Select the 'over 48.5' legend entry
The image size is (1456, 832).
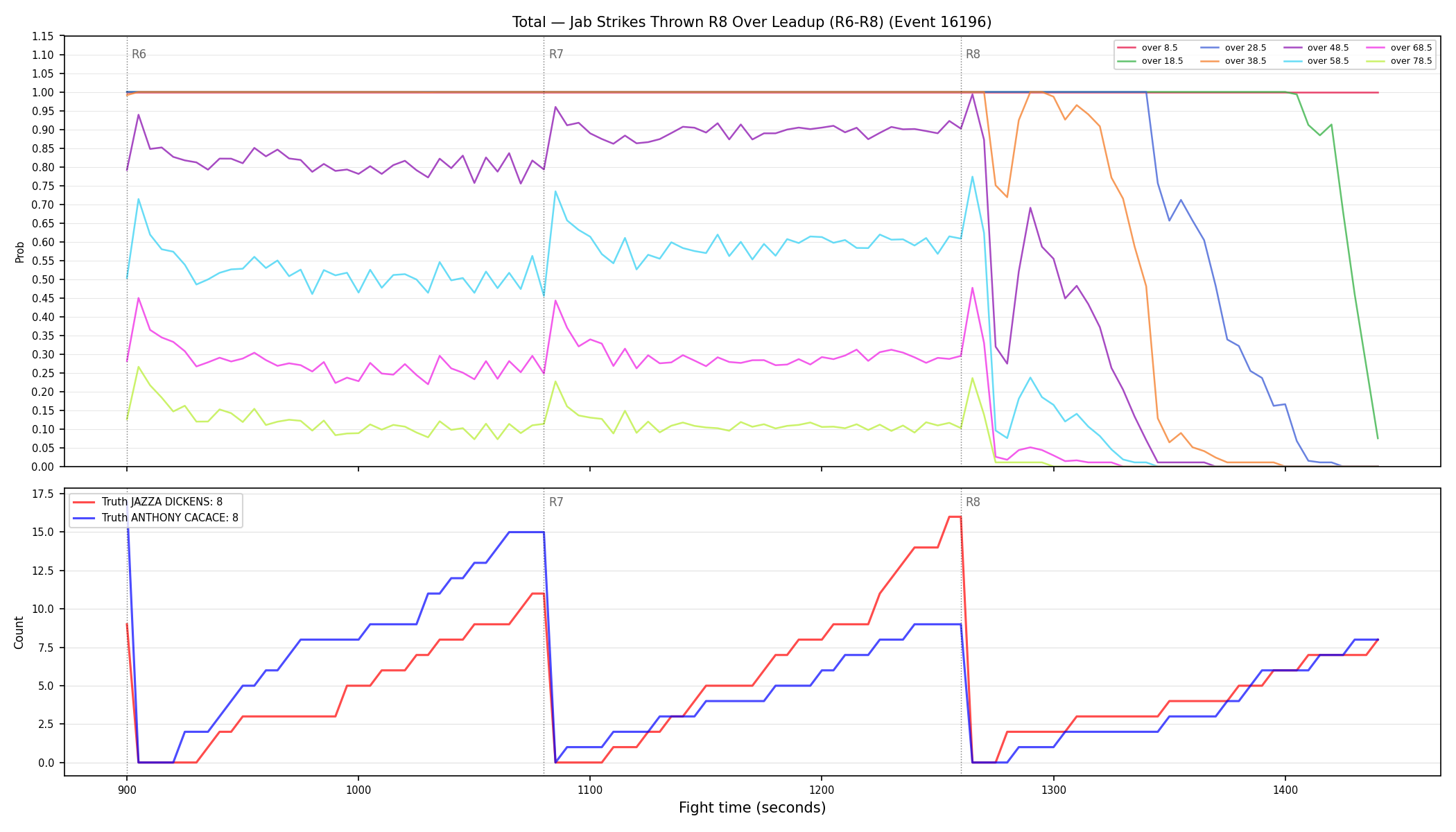tap(1316, 48)
